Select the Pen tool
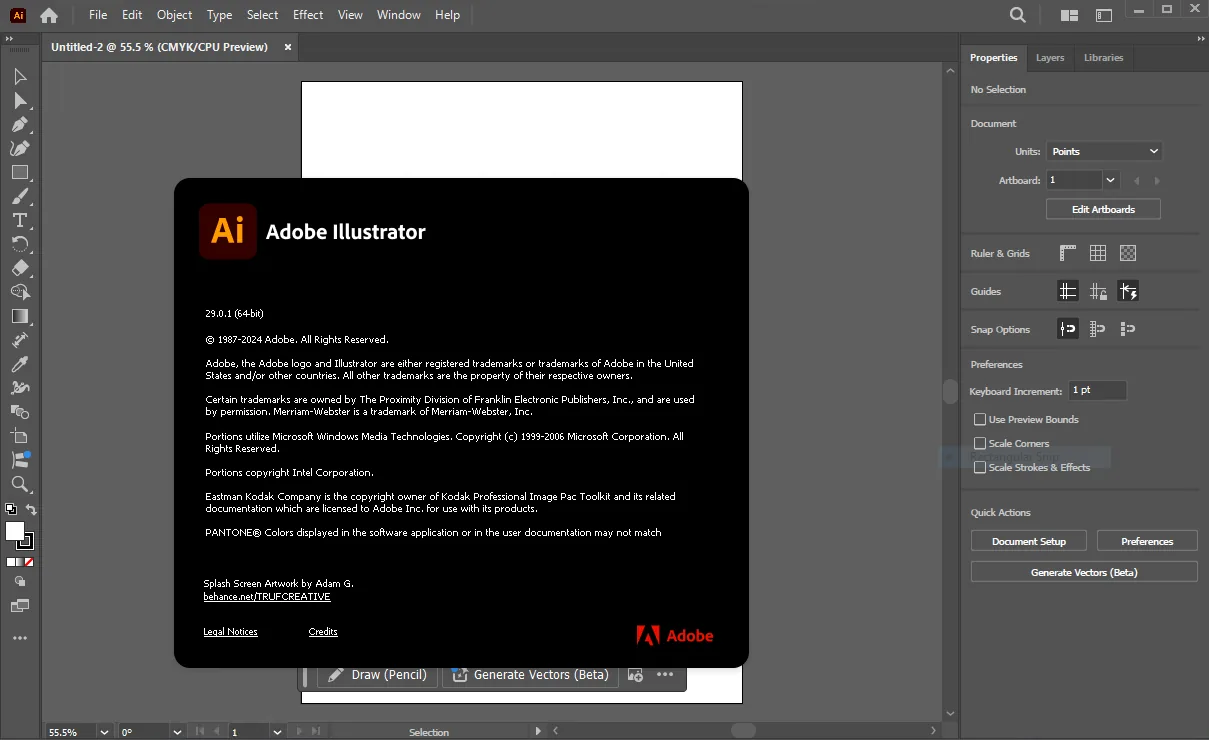Viewport: 1209px width, 740px height. 20,125
